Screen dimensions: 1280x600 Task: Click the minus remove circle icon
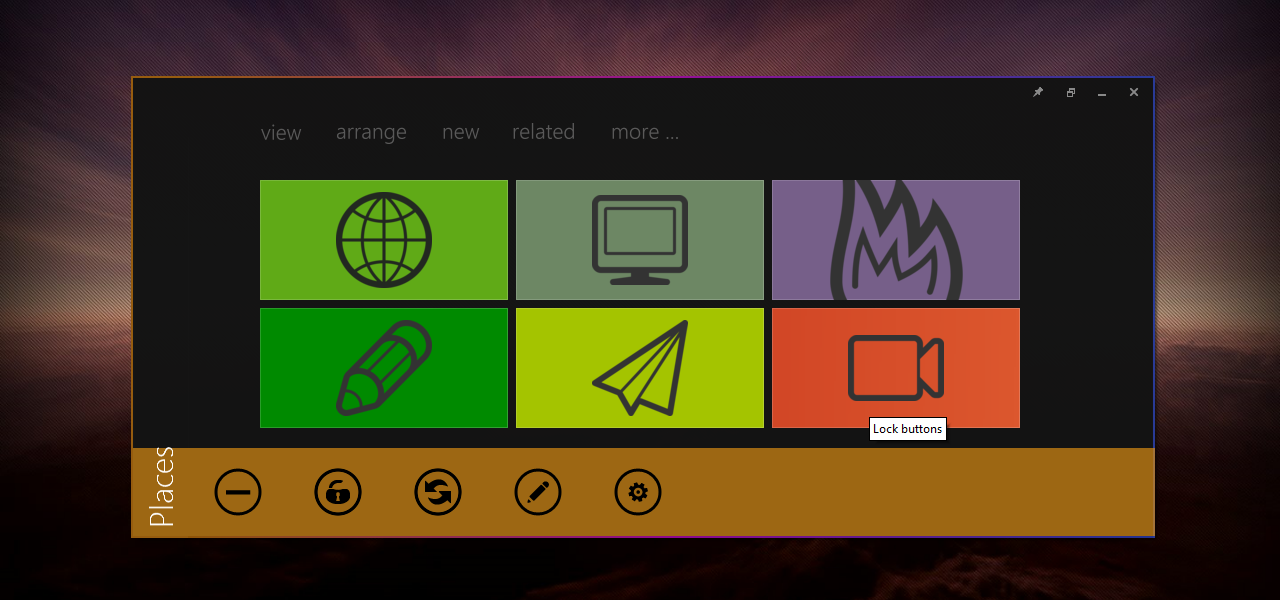238,492
